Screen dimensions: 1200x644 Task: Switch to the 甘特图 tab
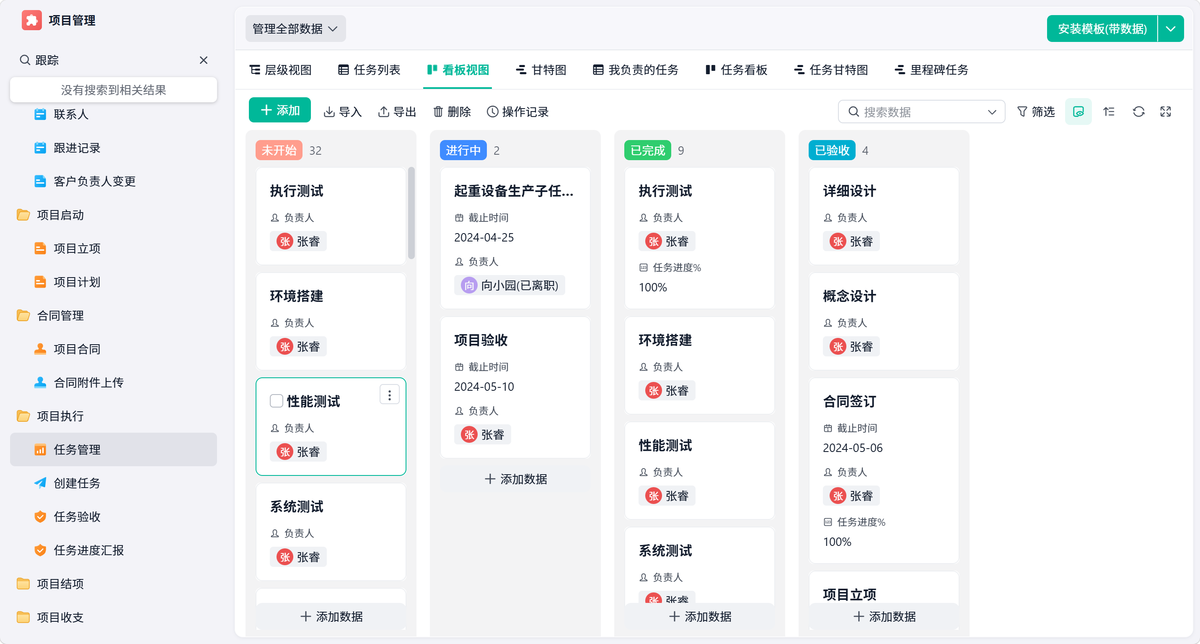(541, 70)
